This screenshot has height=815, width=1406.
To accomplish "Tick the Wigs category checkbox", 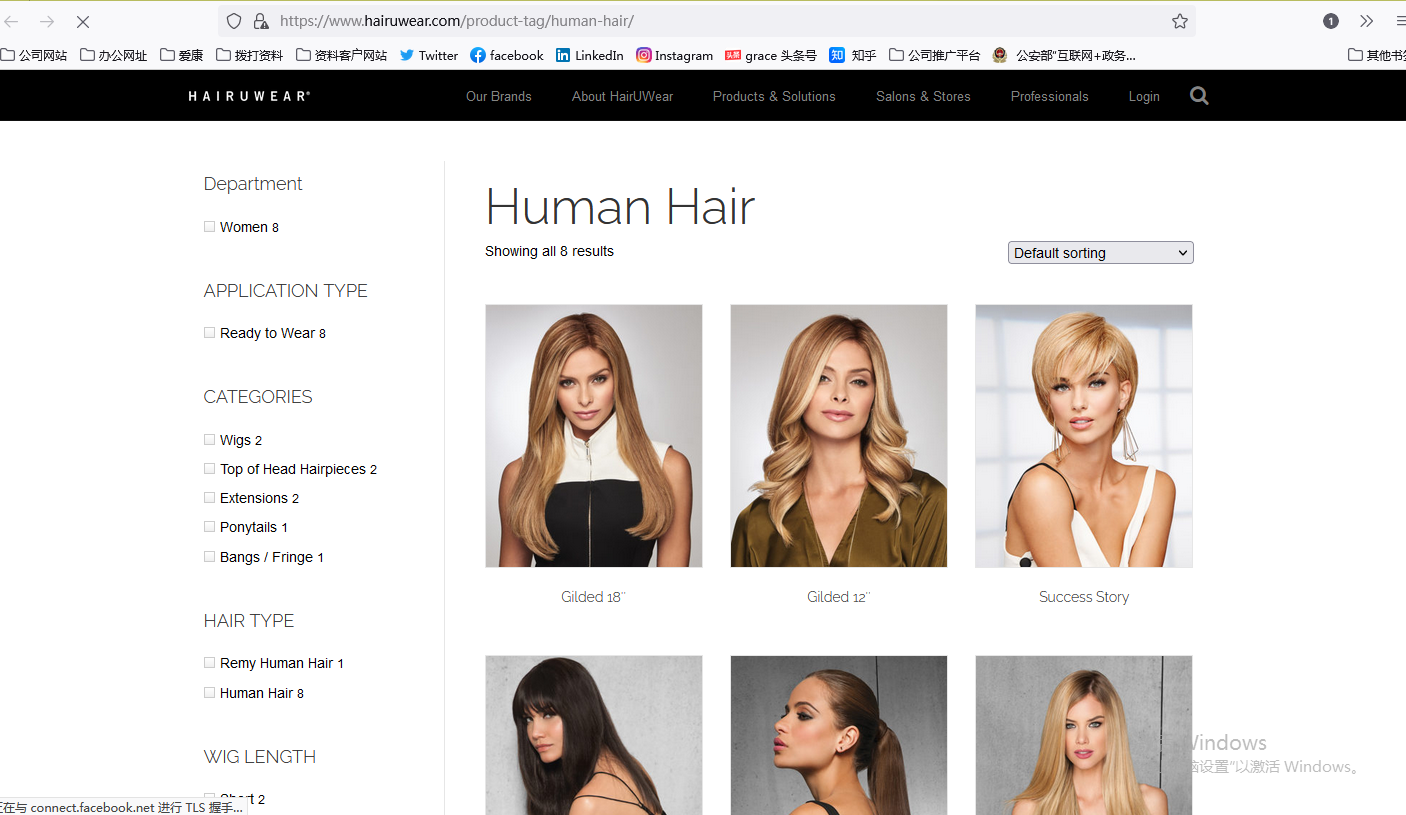I will coord(210,440).
